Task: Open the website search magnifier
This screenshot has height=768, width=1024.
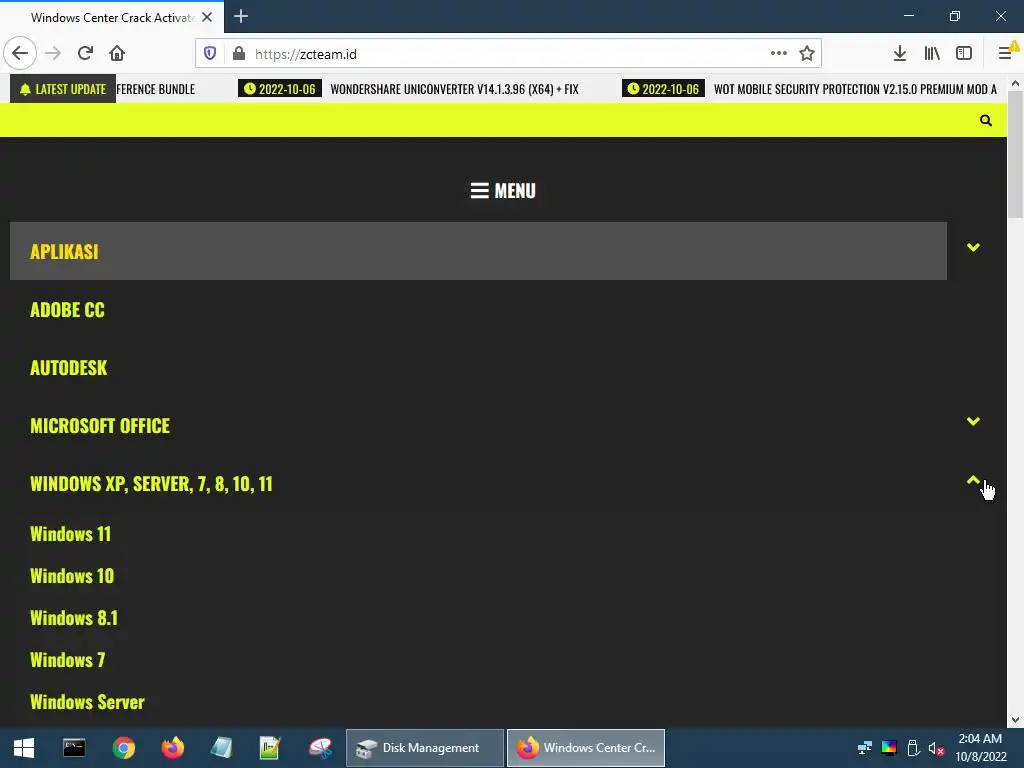Action: tap(985, 120)
